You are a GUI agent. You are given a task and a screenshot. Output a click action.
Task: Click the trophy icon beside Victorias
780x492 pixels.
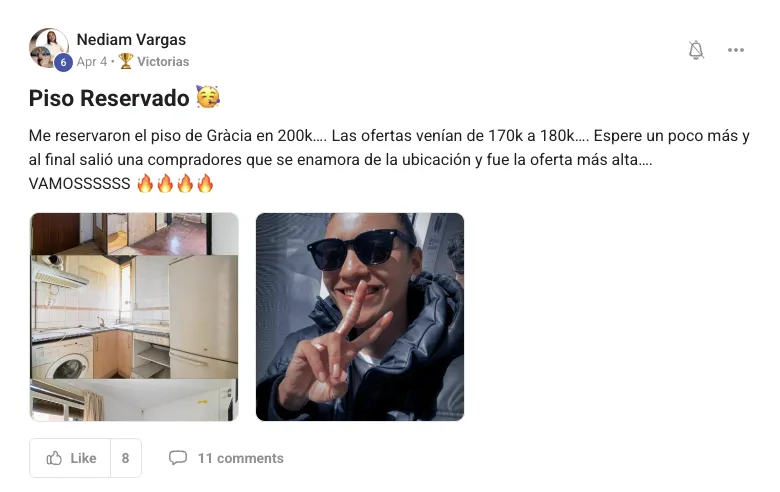tap(126, 61)
